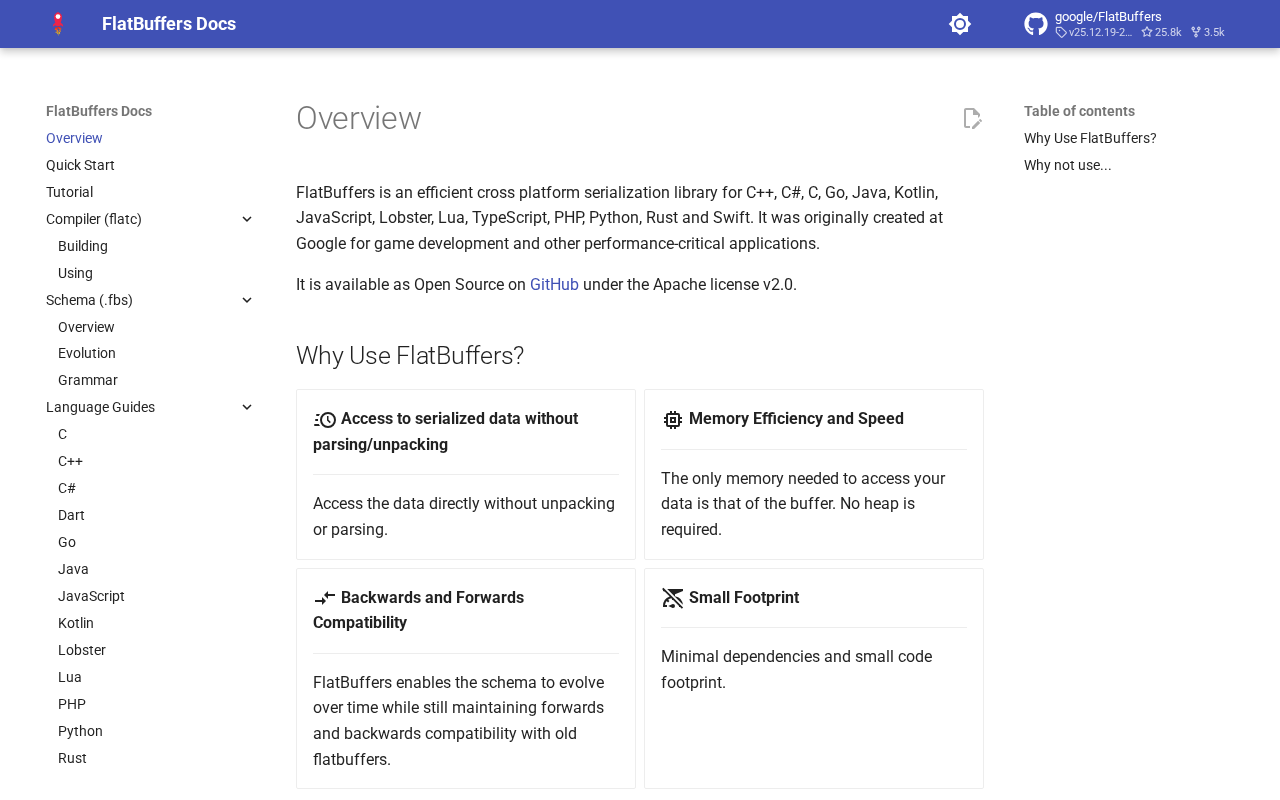Click the Small Footprint card icon
Viewport: 1280px width, 800px height.
[x=673, y=598]
